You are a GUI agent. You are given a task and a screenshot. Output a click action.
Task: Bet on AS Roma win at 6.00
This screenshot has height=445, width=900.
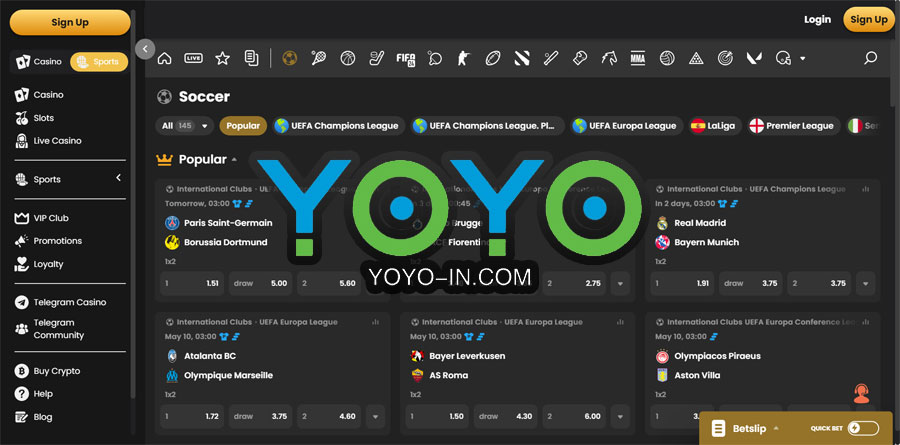574,416
